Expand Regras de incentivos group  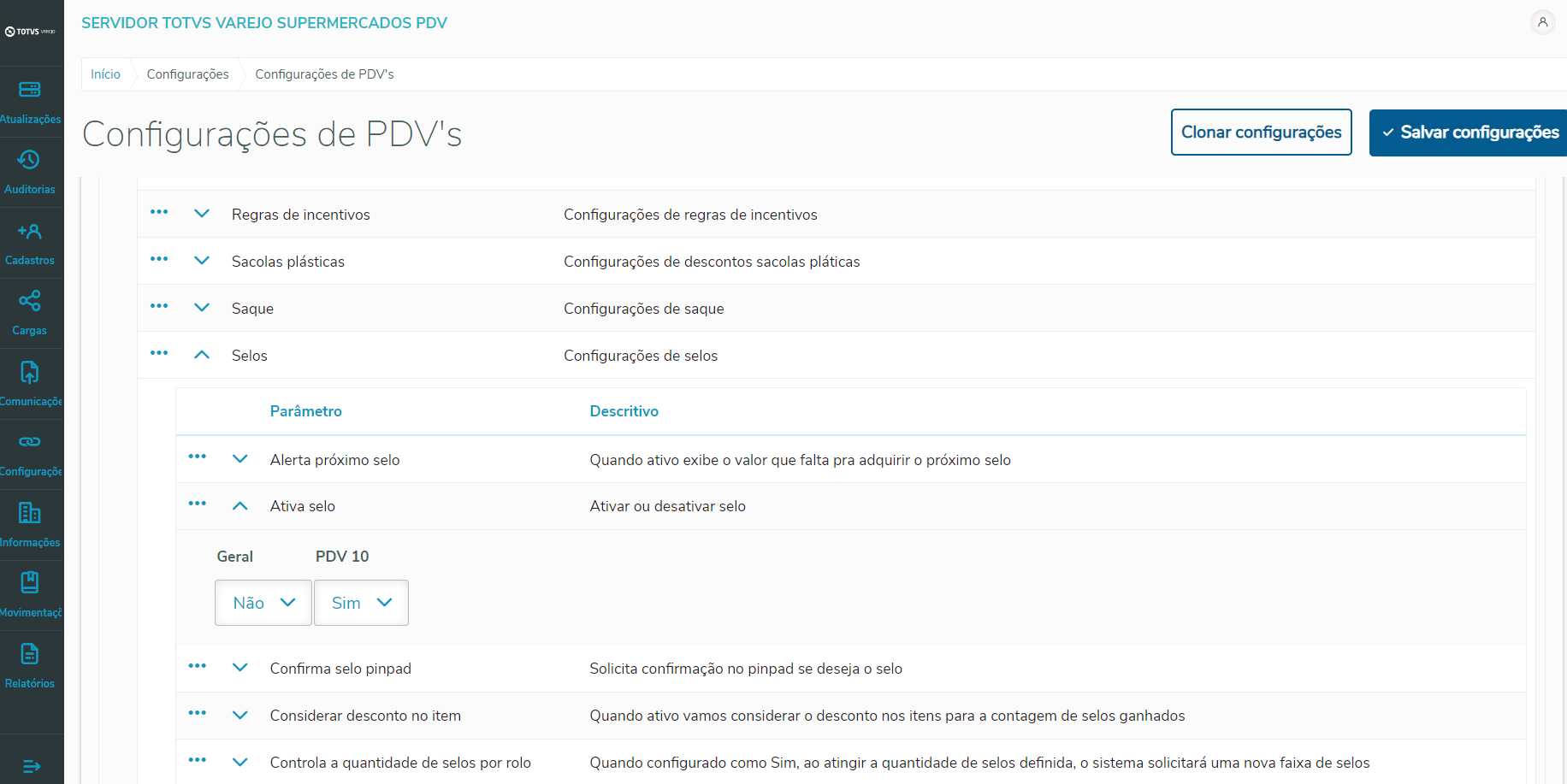click(x=202, y=214)
